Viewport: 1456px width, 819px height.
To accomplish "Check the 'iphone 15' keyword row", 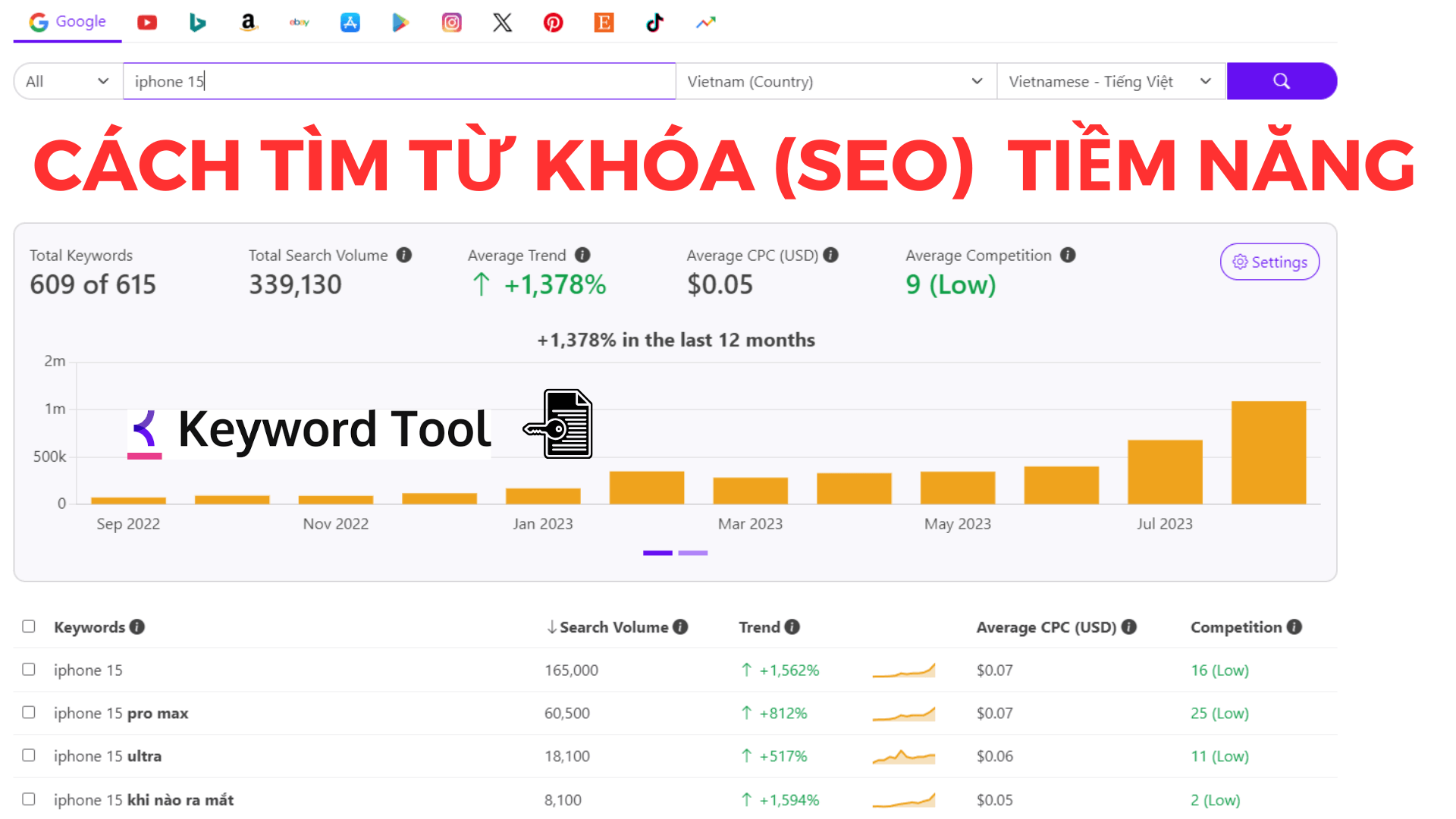I will [x=29, y=670].
